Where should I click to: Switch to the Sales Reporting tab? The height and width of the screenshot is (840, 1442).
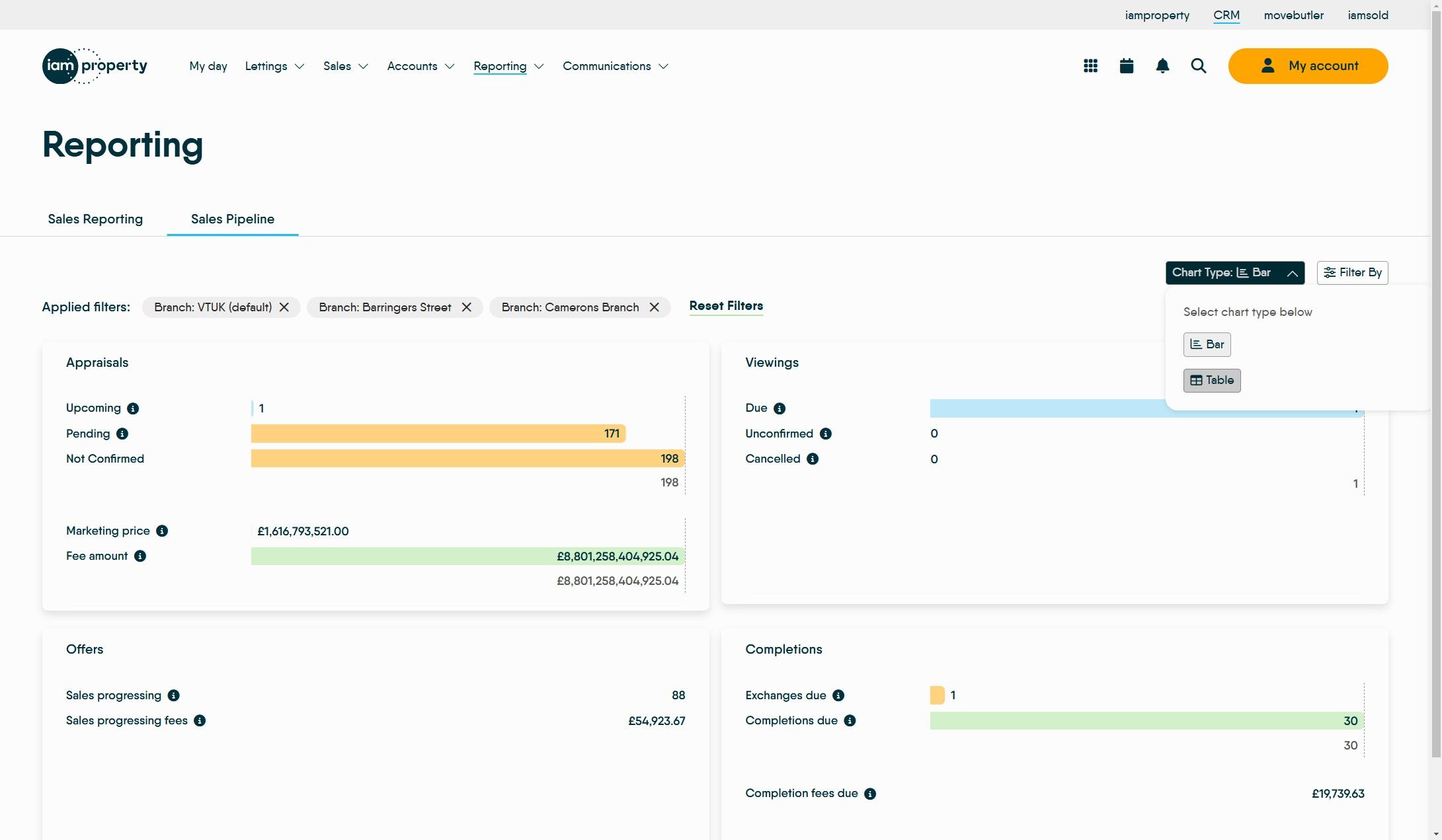95,219
